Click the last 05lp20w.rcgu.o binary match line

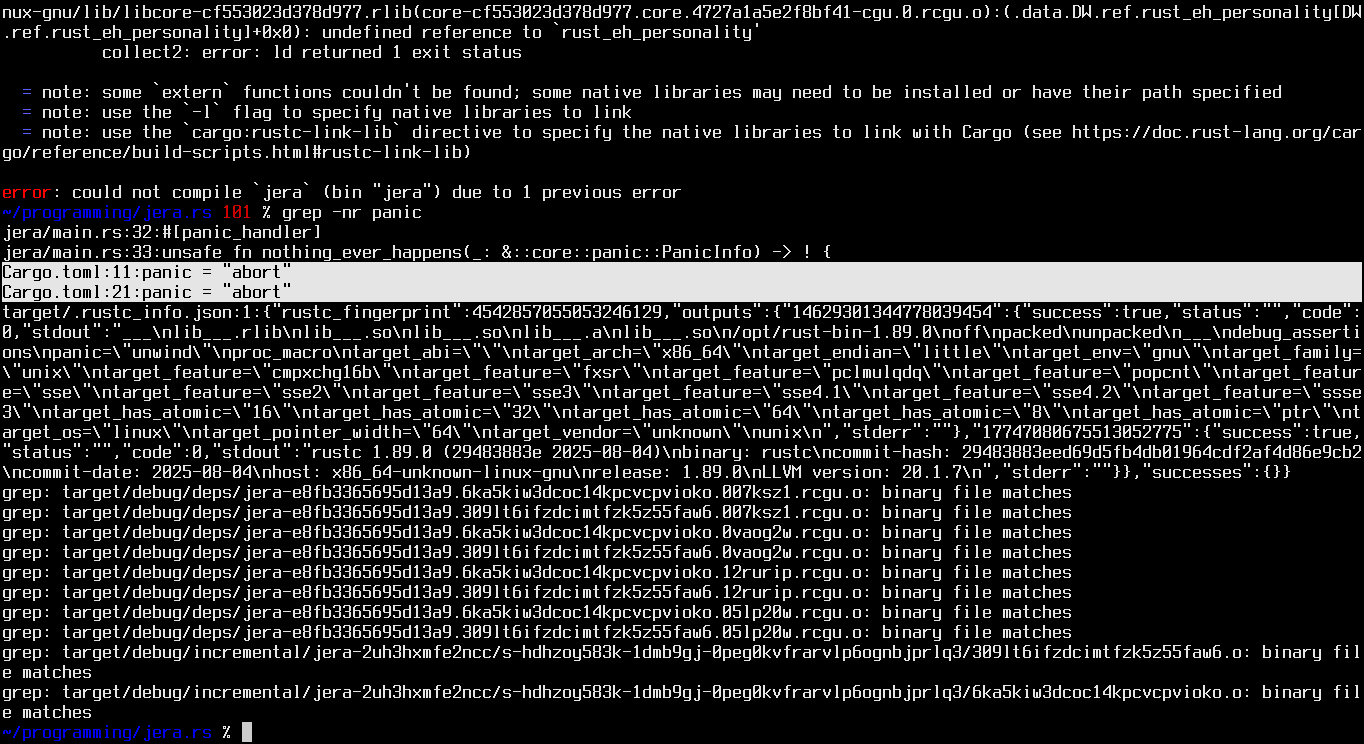click(537, 632)
